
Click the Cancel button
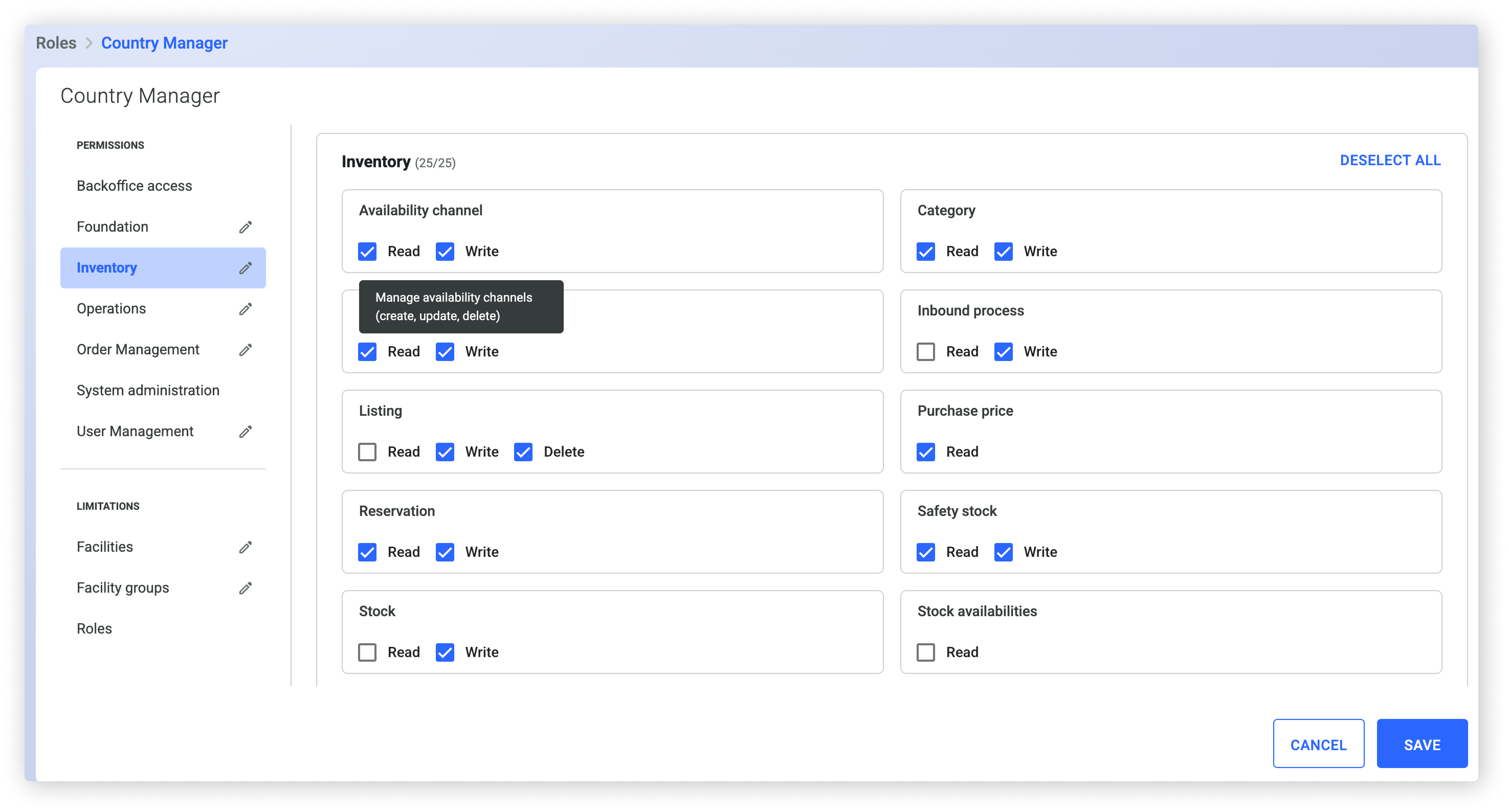tap(1318, 745)
